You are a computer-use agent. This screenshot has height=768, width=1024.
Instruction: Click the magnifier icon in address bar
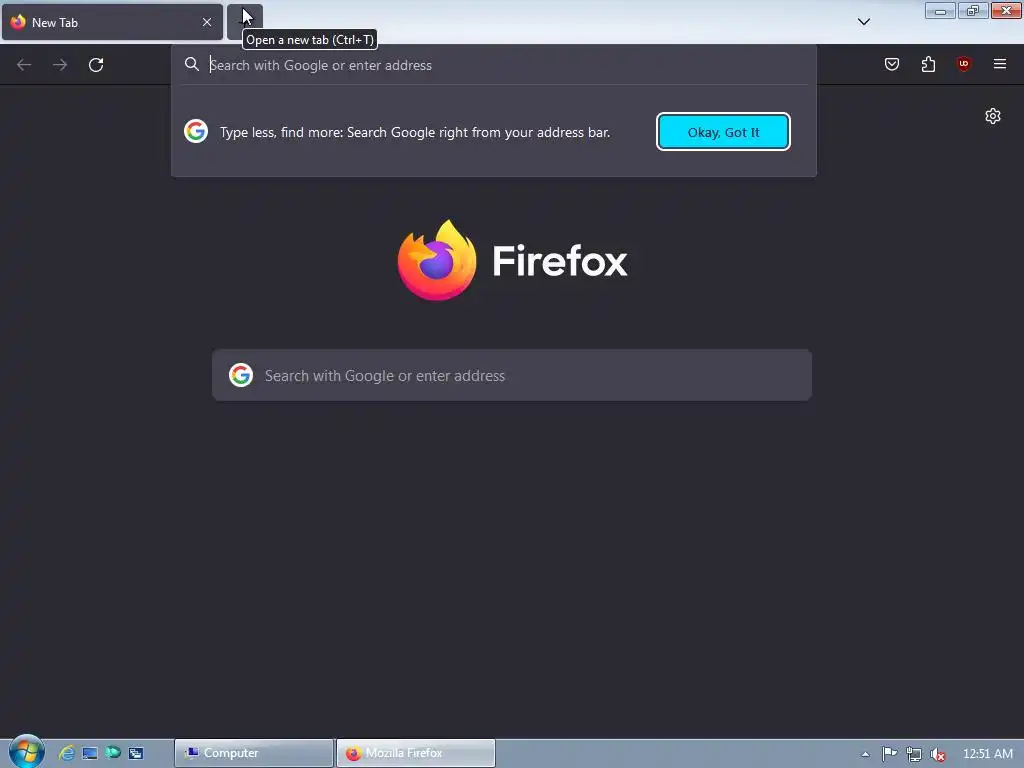(191, 64)
